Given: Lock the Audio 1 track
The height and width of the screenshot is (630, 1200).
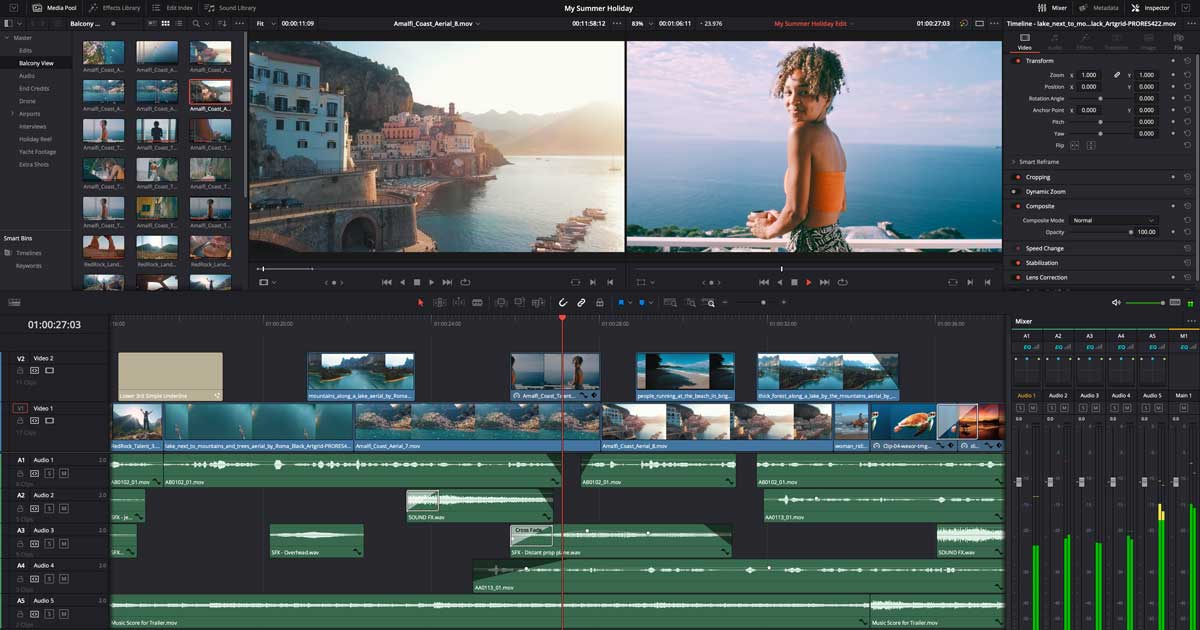Looking at the screenshot, I should (x=21, y=472).
